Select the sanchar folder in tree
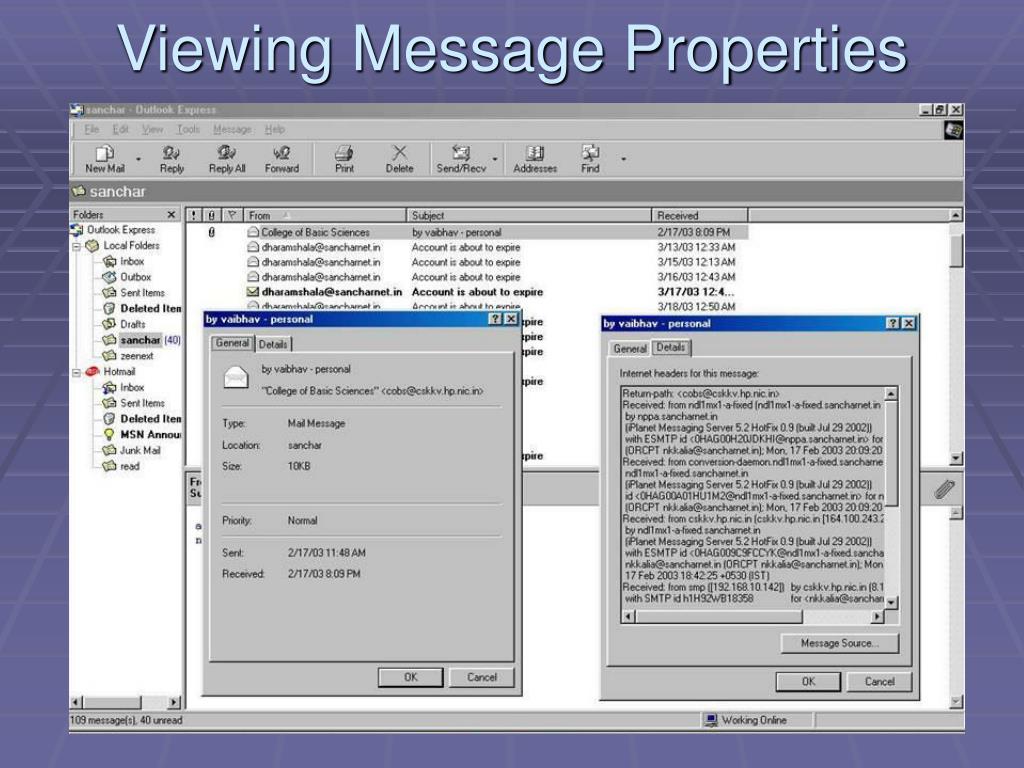Screen dimensions: 1024x768 tap(140, 340)
